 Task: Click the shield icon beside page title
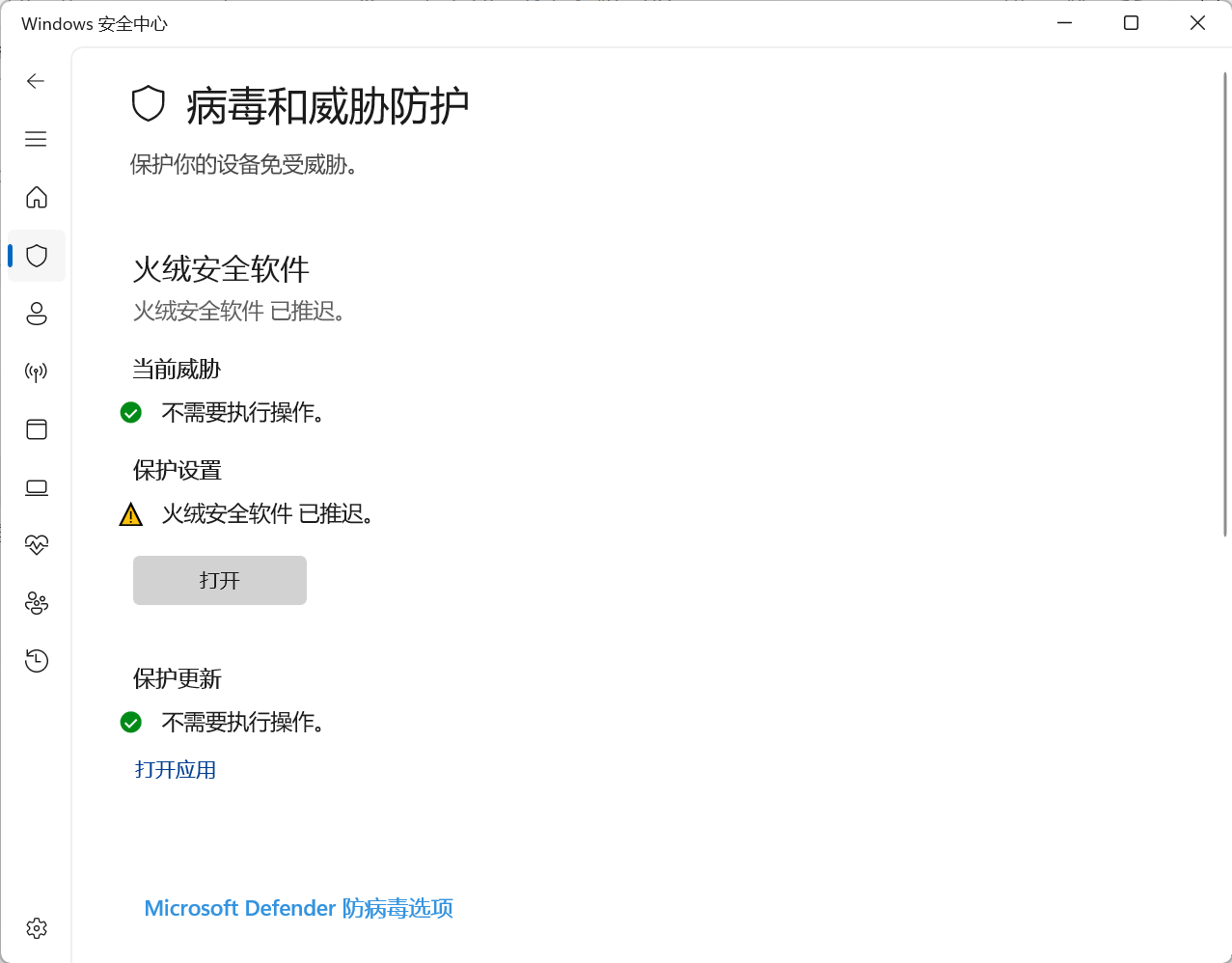point(149,104)
